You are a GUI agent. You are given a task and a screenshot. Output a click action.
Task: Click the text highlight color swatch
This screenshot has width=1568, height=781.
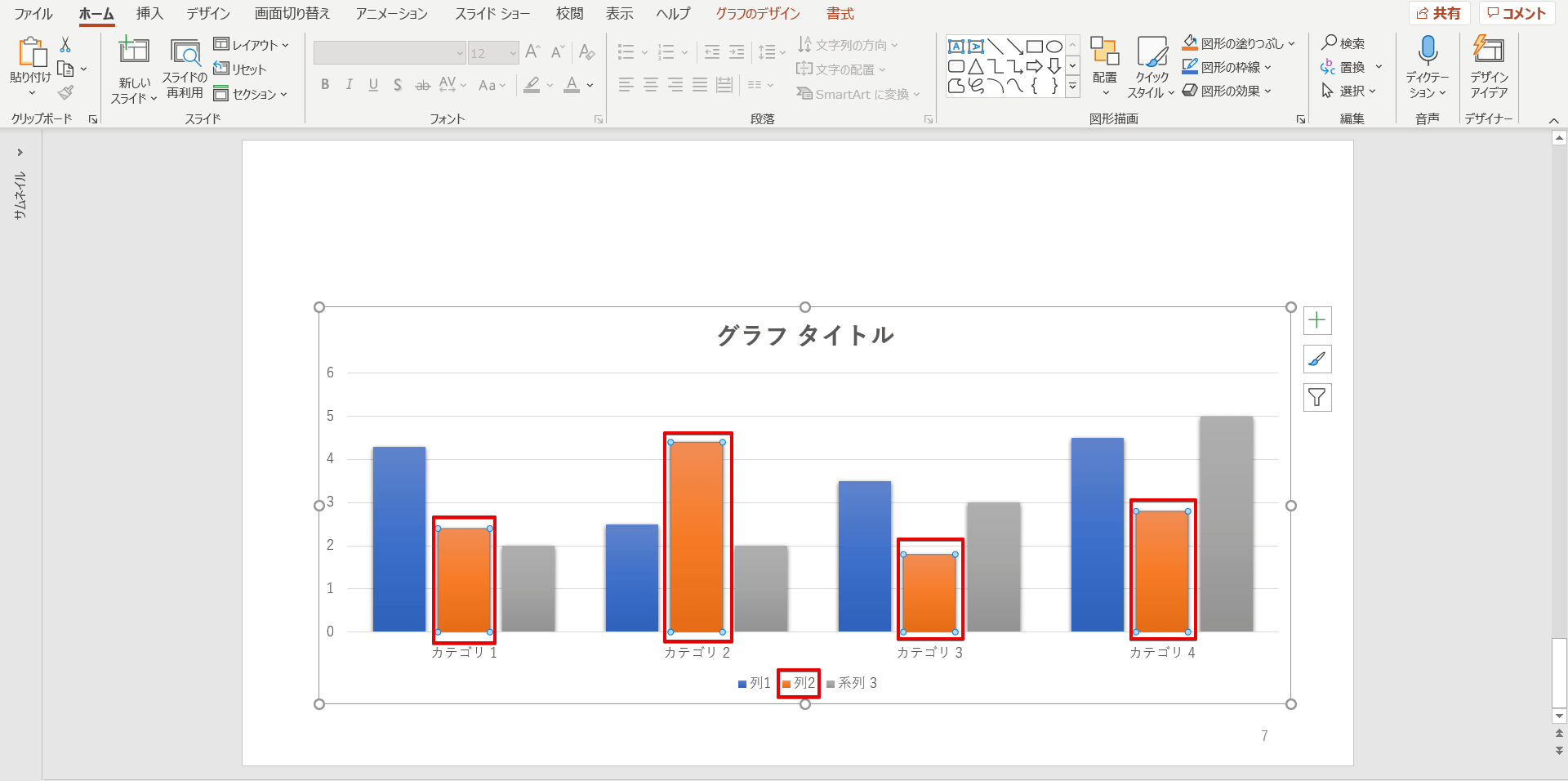(532, 85)
